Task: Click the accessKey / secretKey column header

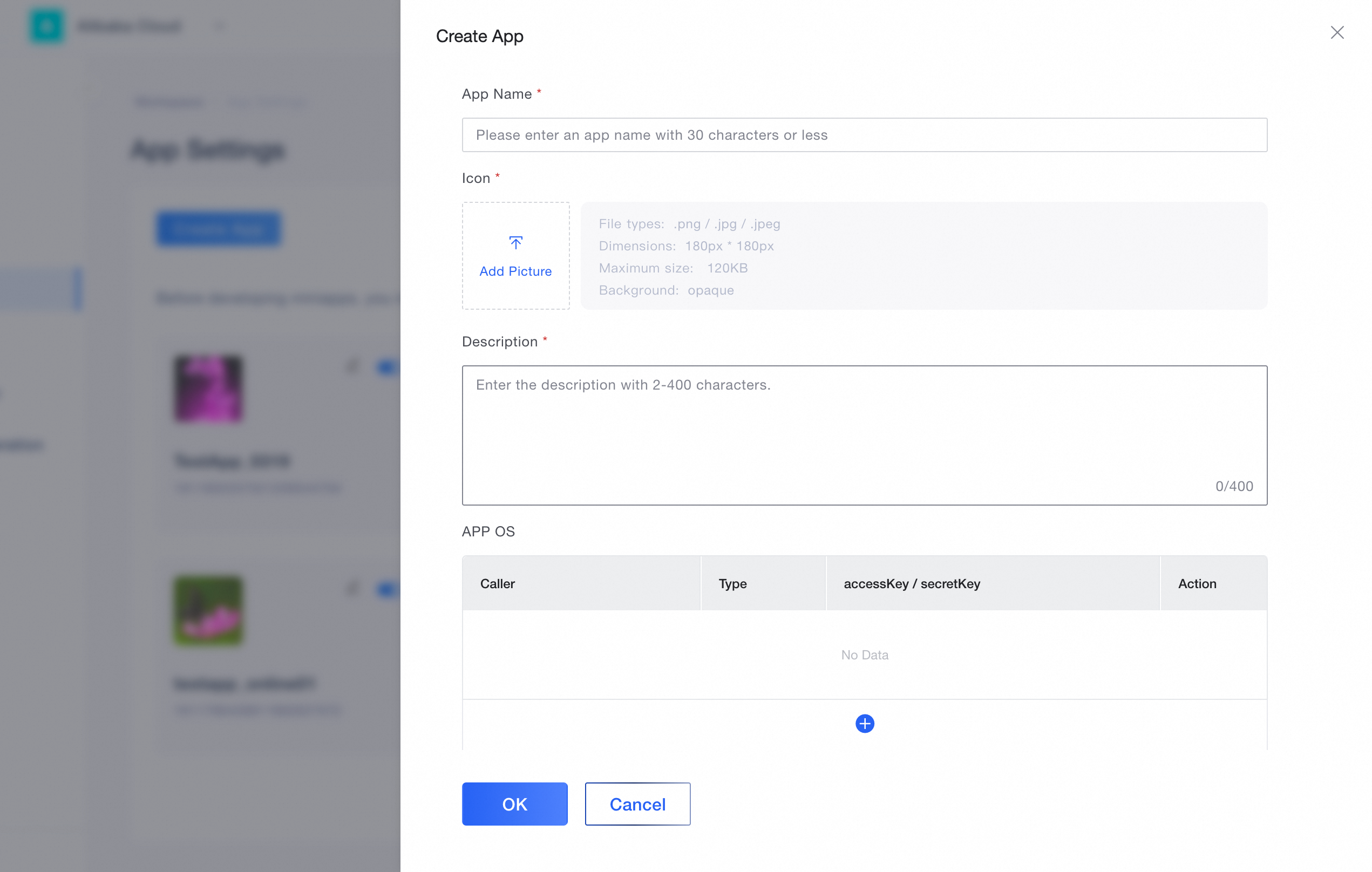Action: (911, 583)
